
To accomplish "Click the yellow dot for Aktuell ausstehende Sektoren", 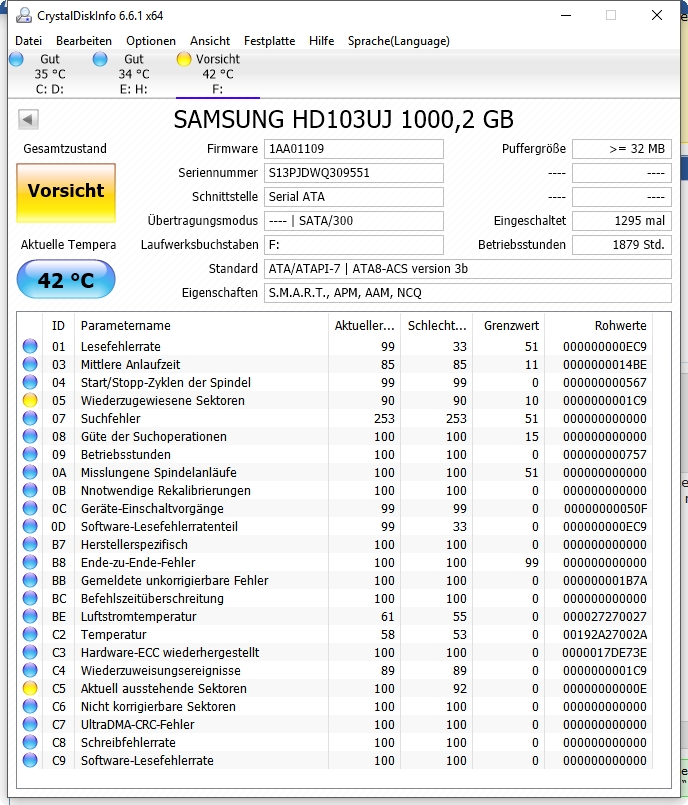I will [x=30, y=688].
